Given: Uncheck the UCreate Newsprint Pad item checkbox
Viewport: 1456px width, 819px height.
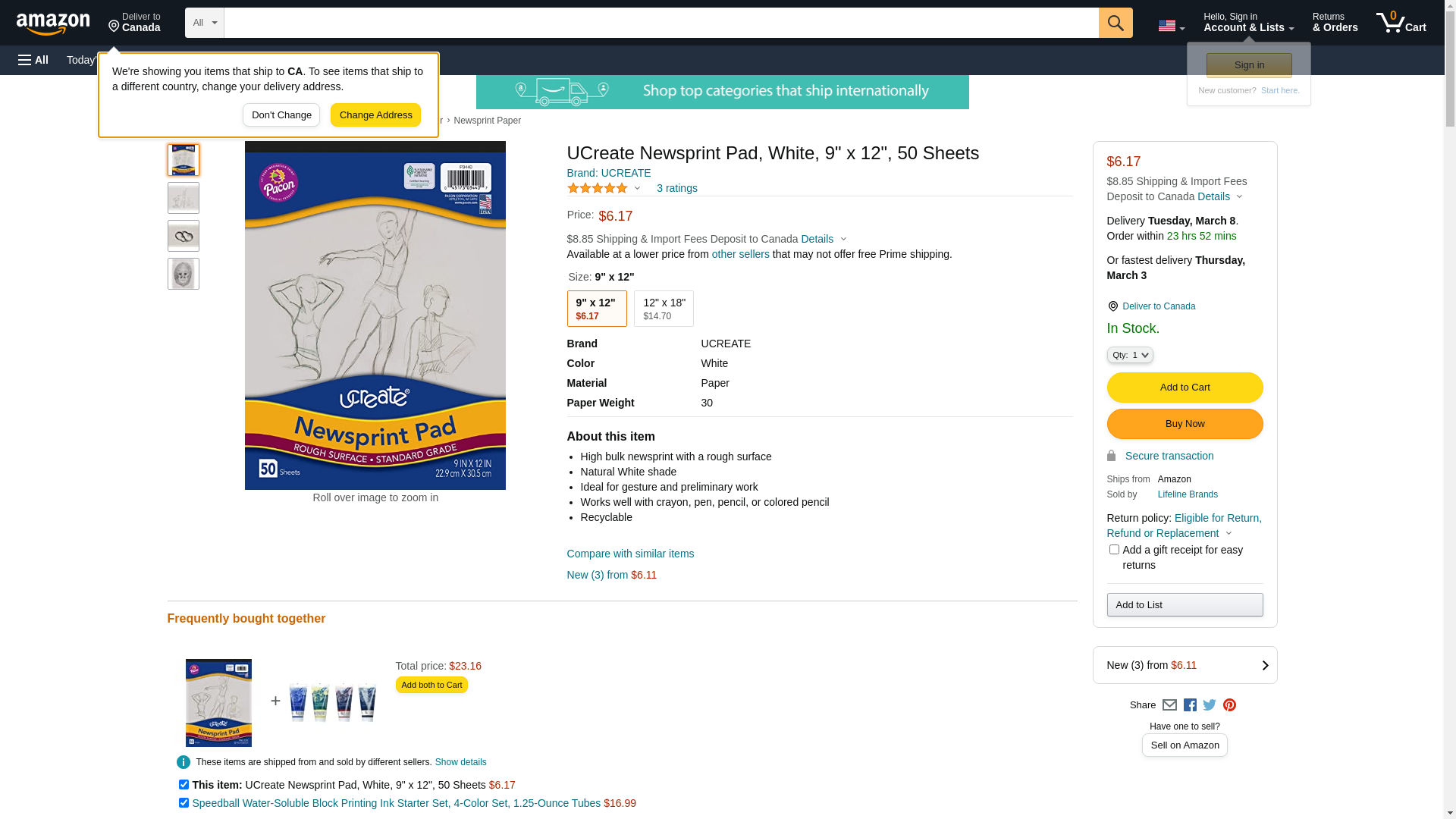Looking at the screenshot, I should coord(184,785).
